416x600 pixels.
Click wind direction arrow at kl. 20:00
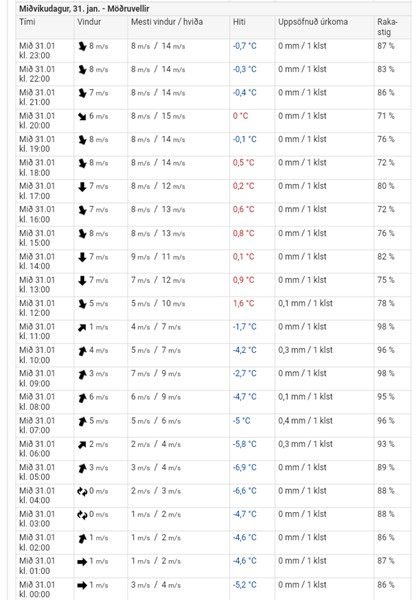click(82, 116)
